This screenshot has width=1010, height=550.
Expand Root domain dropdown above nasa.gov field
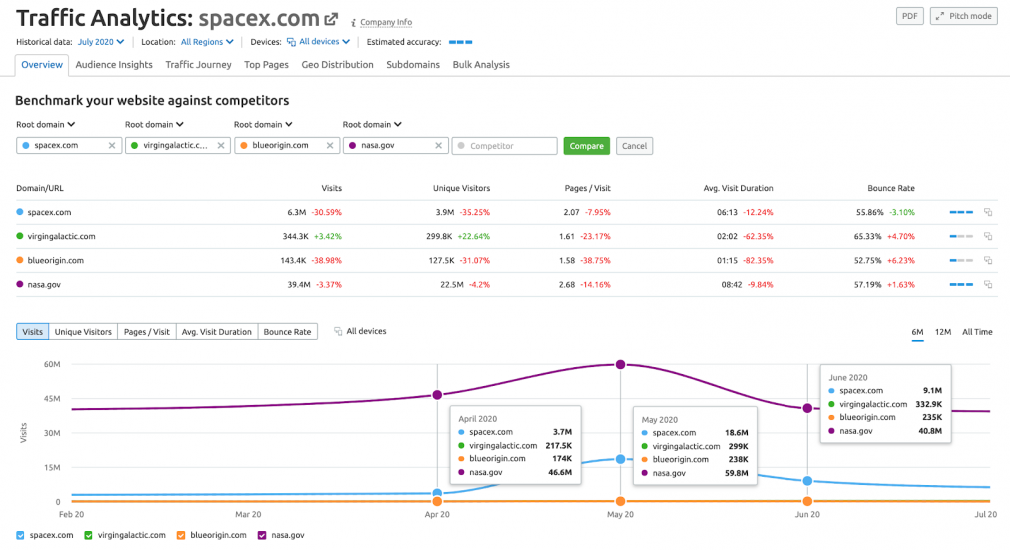pos(372,124)
